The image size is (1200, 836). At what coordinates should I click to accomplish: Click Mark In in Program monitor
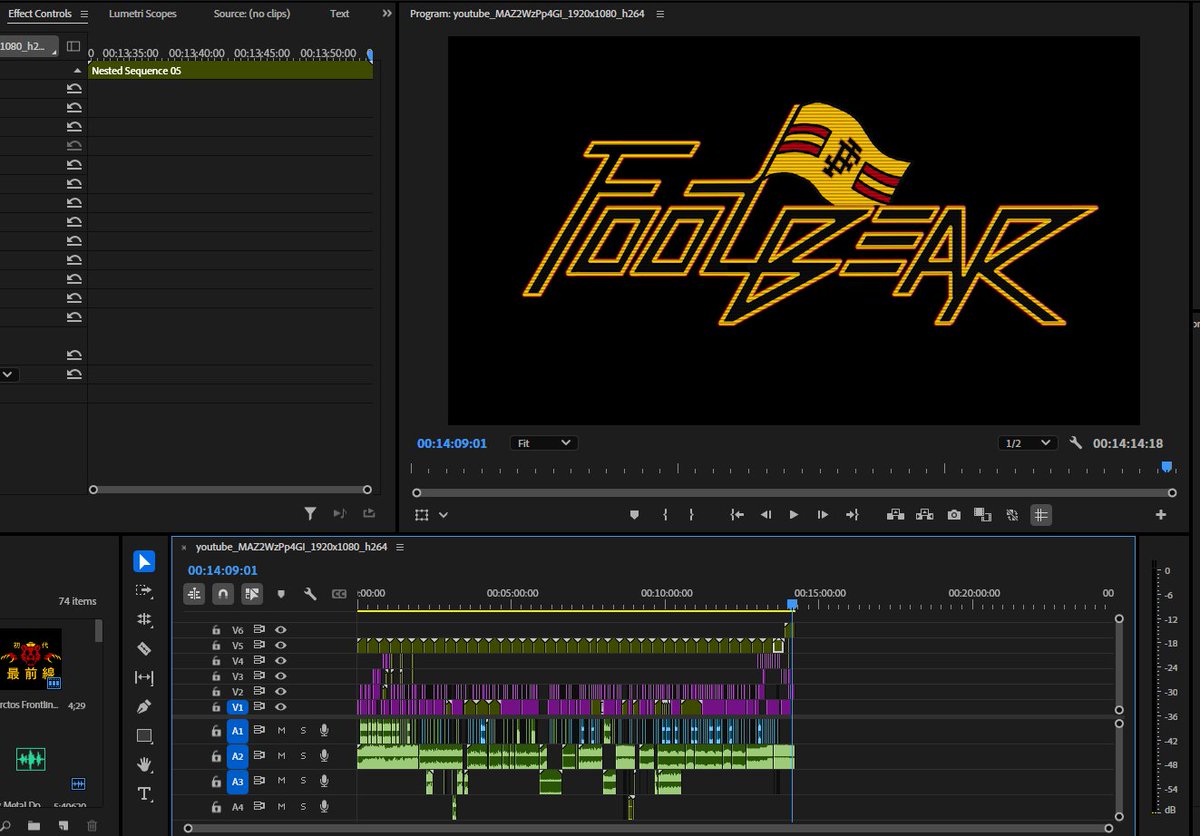click(665, 515)
